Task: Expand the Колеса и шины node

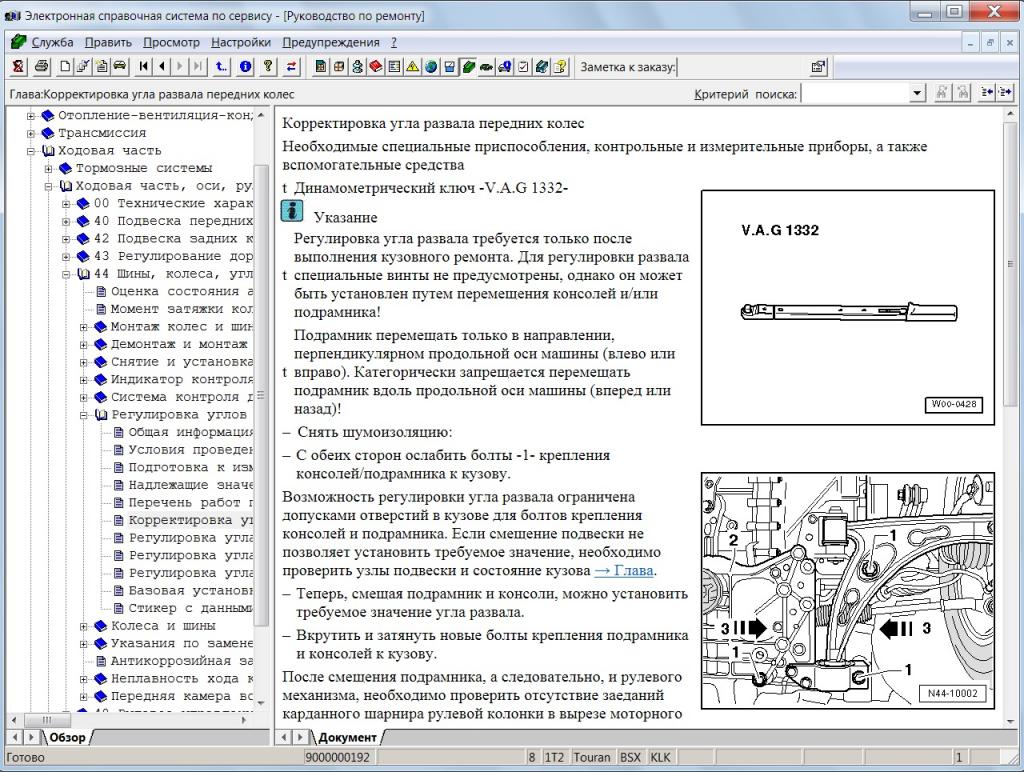Action: [84, 626]
